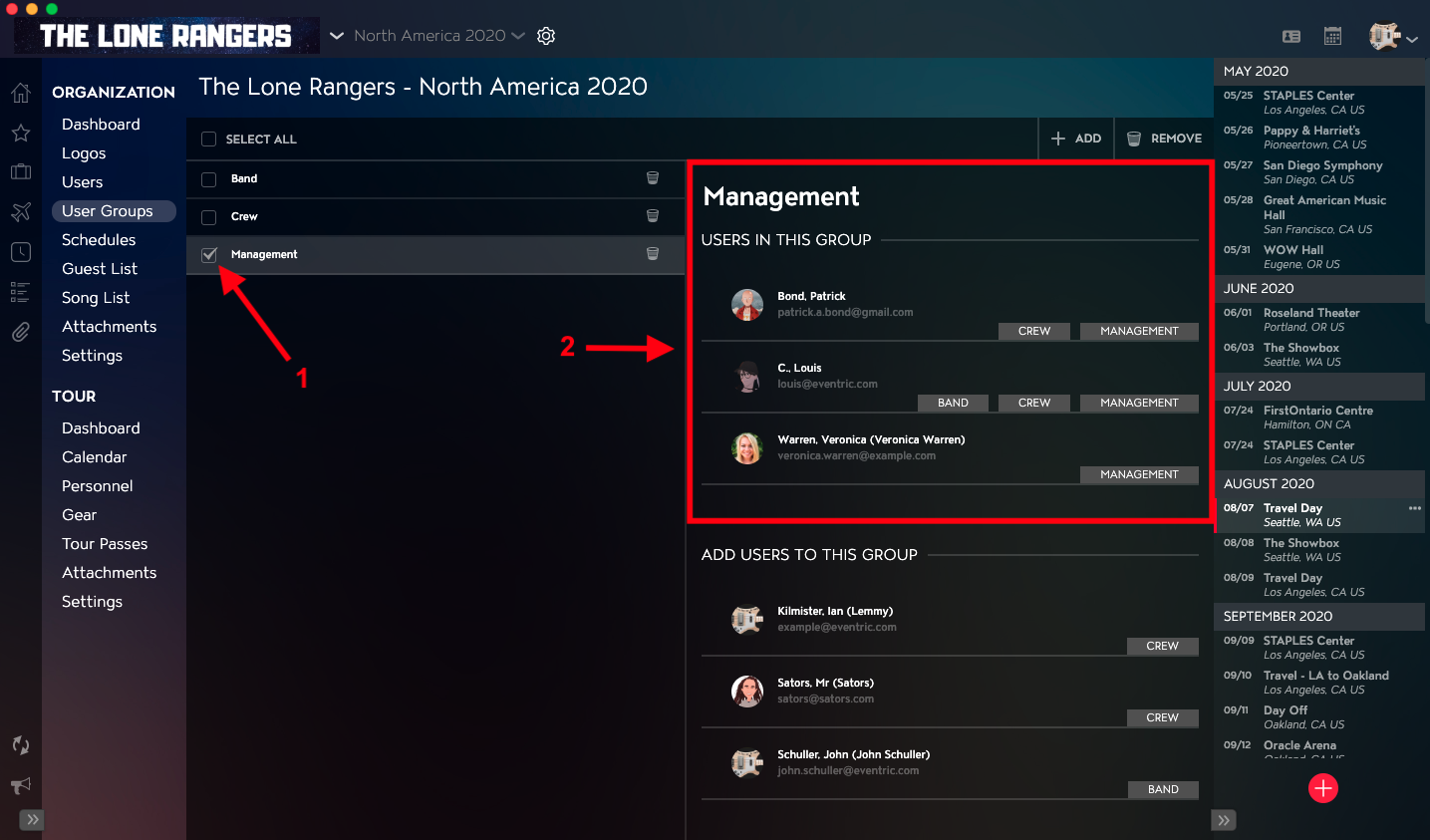
Task: Open the home icon in left rail
Action: [21, 94]
